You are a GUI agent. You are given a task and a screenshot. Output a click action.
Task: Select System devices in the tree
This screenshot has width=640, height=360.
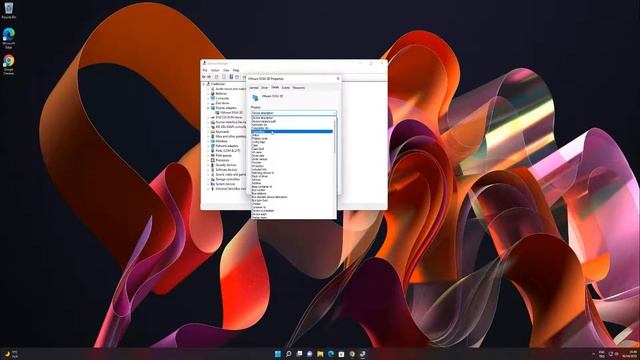(x=225, y=184)
